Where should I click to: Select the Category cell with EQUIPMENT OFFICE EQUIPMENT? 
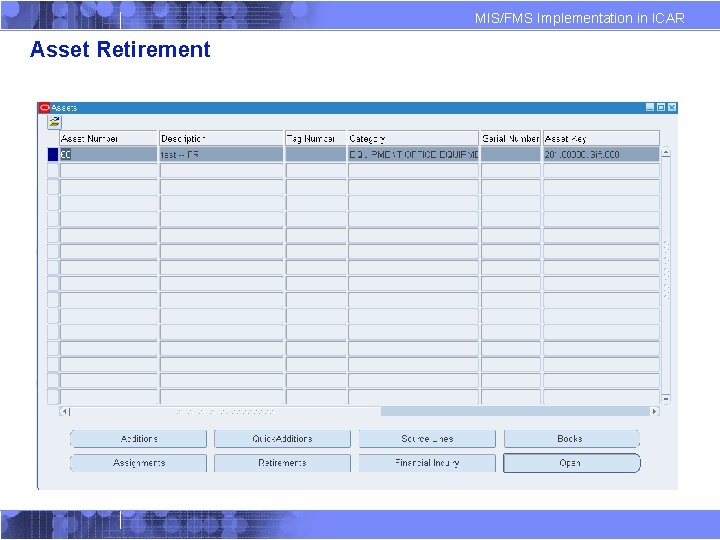[x=413, y=155]
